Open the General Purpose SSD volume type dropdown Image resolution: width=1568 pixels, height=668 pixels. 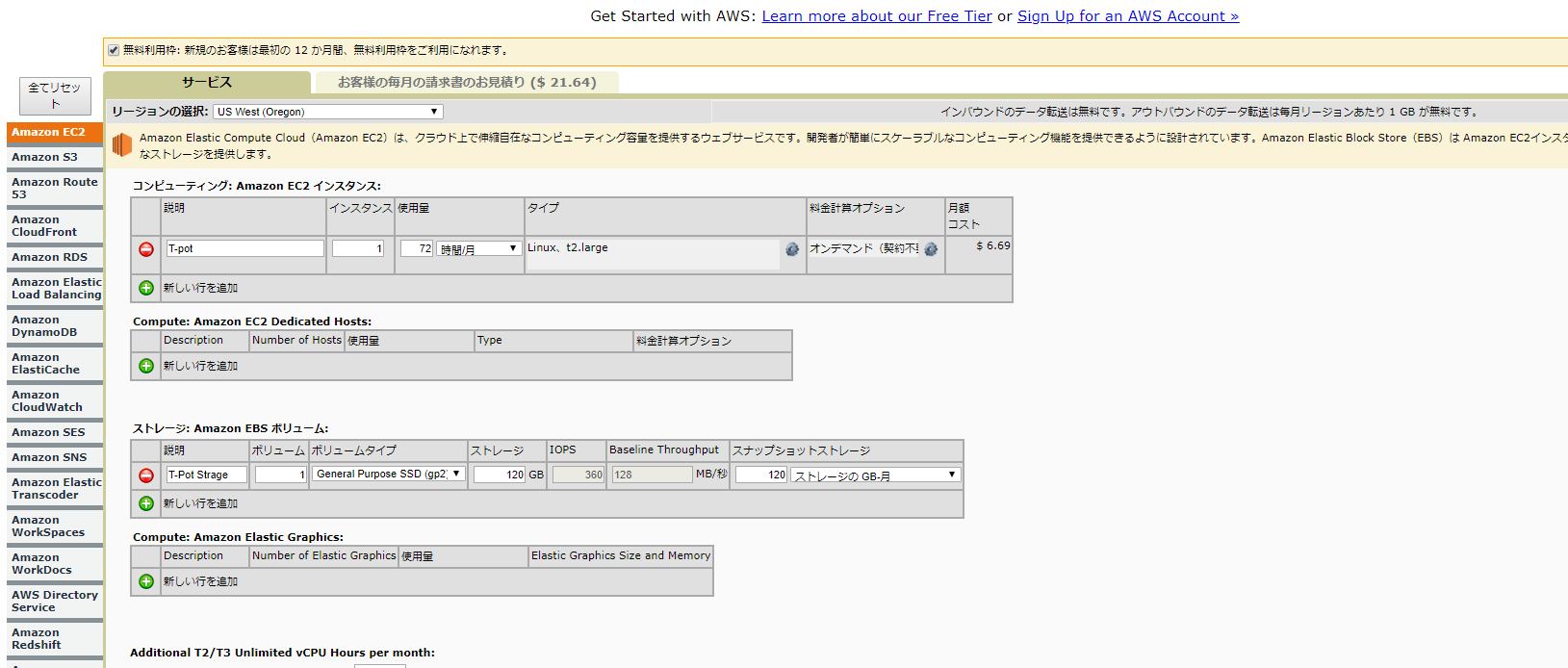pyautogui.click(x=389, y=475)
